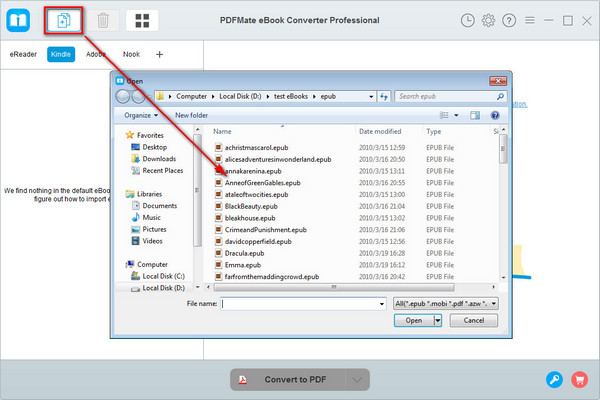Click the blue help icon in Open dialog
600x400 pixels.
point(495,115)
